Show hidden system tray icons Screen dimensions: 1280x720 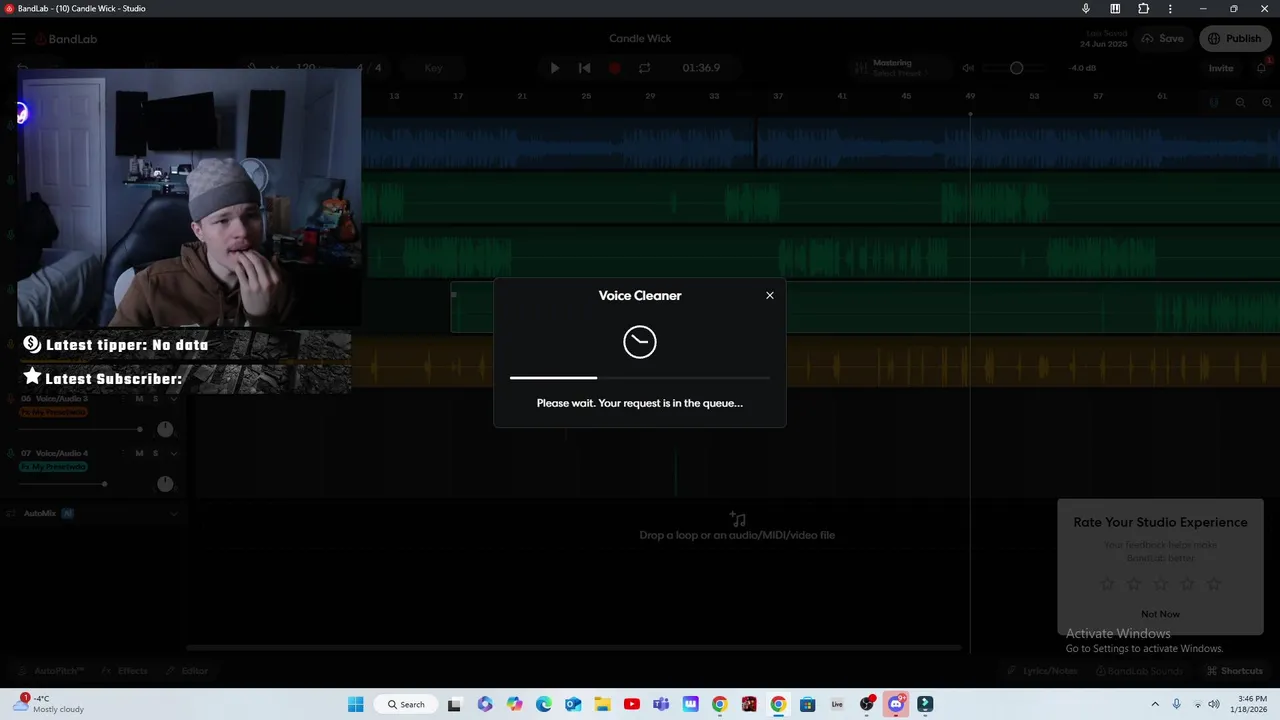pyautogui.click(x=1155, y=704)
